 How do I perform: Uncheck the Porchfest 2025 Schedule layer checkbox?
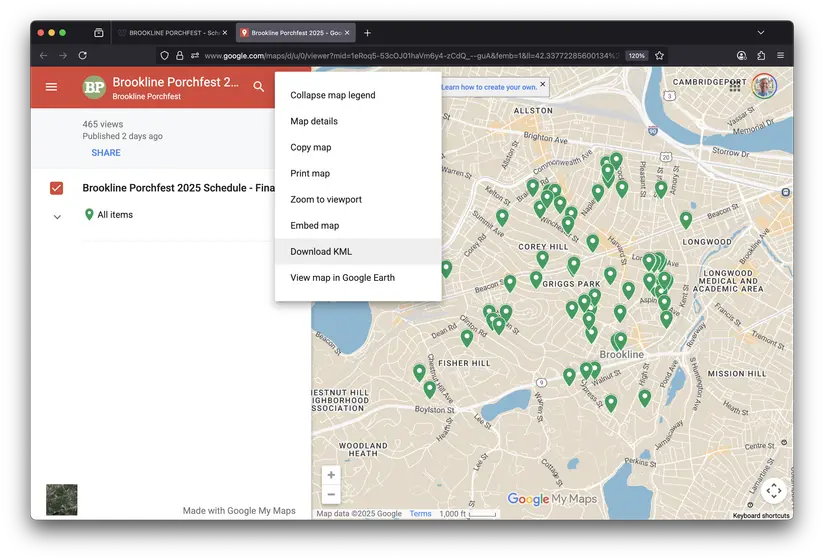(x=57, y=188)
